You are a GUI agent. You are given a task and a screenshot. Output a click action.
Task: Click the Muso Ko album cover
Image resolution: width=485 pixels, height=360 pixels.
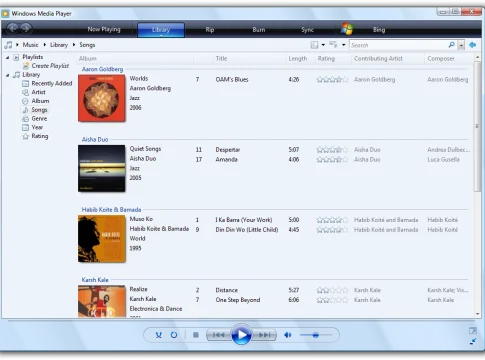(102, 239)
